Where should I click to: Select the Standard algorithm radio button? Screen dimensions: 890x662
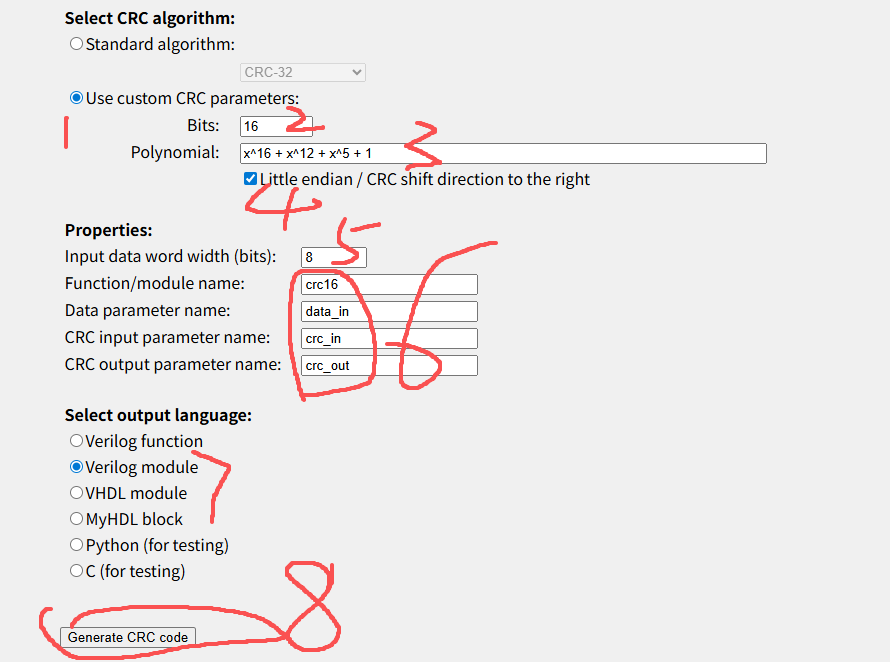[76, 44]
